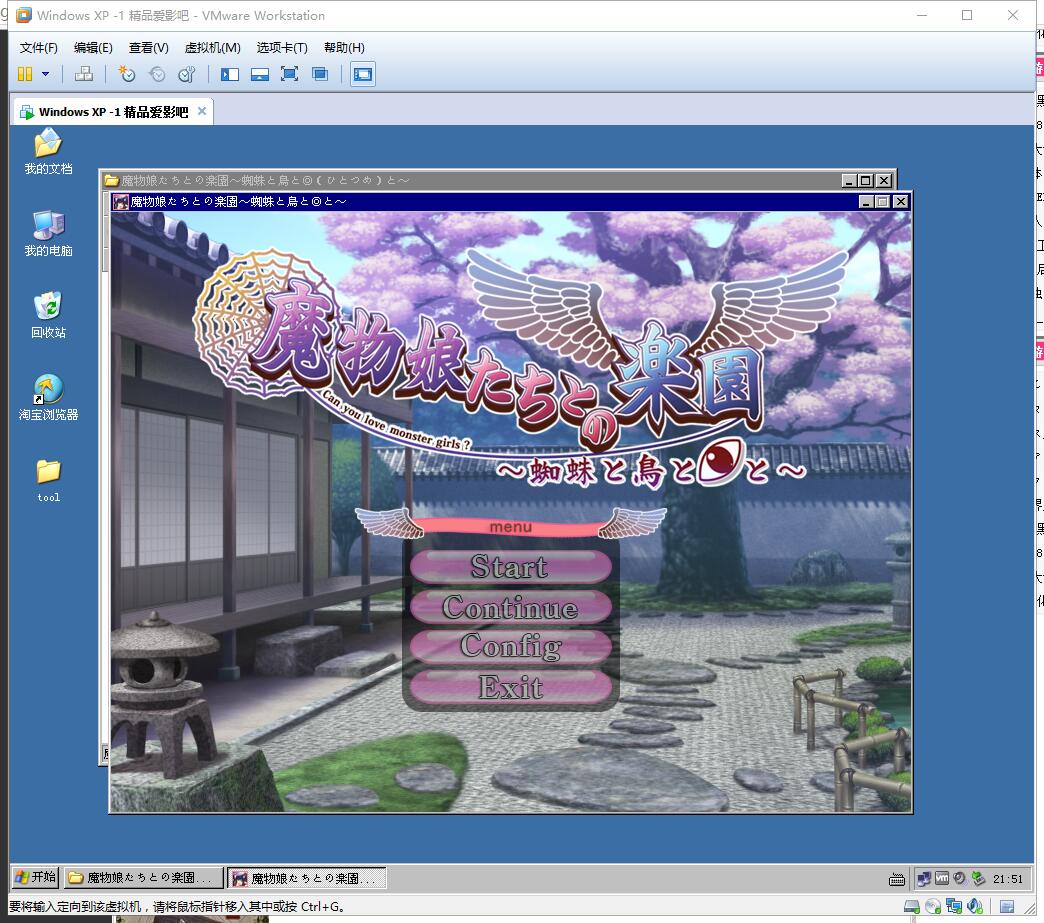Switch to Unity mode icon
This screenshot has width=1044, height=923.
(x=320, y=74)
